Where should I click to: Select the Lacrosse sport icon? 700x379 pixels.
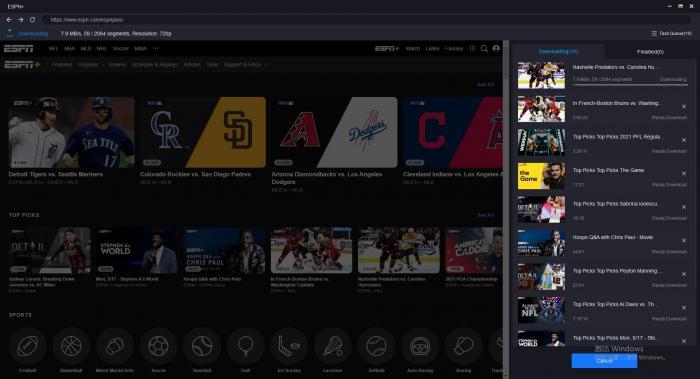point(333,346)
